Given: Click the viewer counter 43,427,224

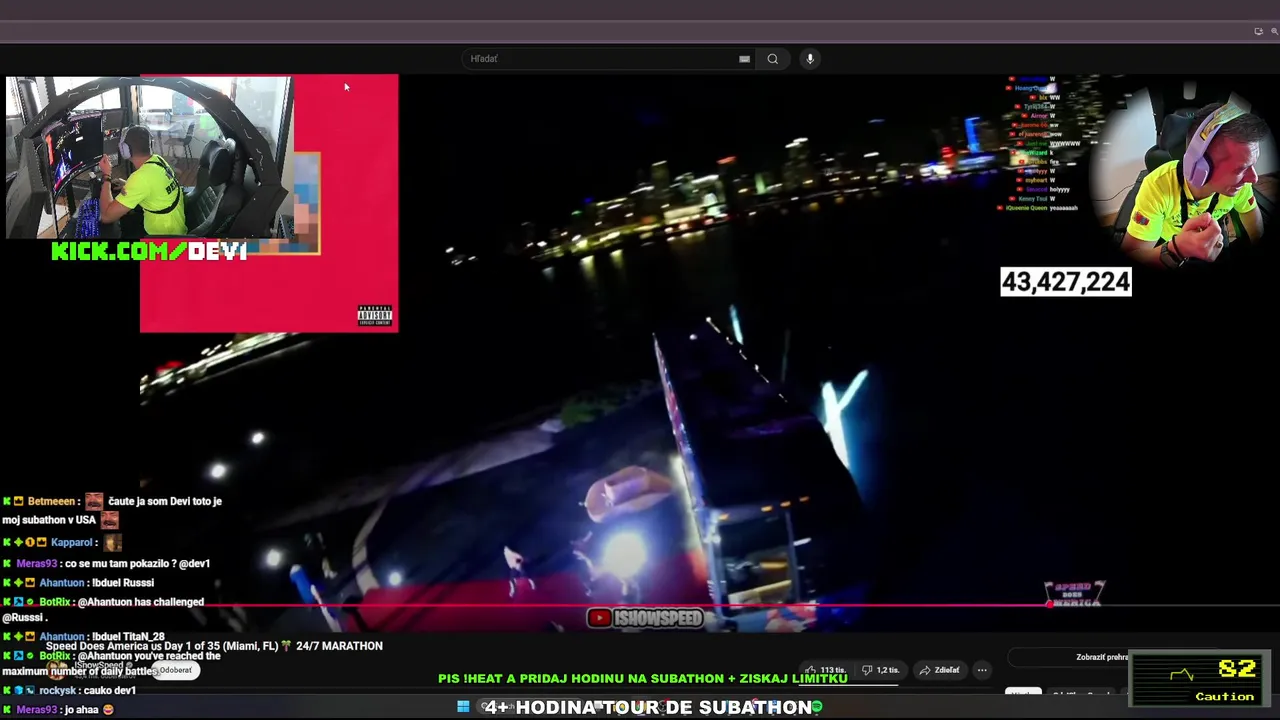Looking at the screenshot, I should click(1066, 282).
